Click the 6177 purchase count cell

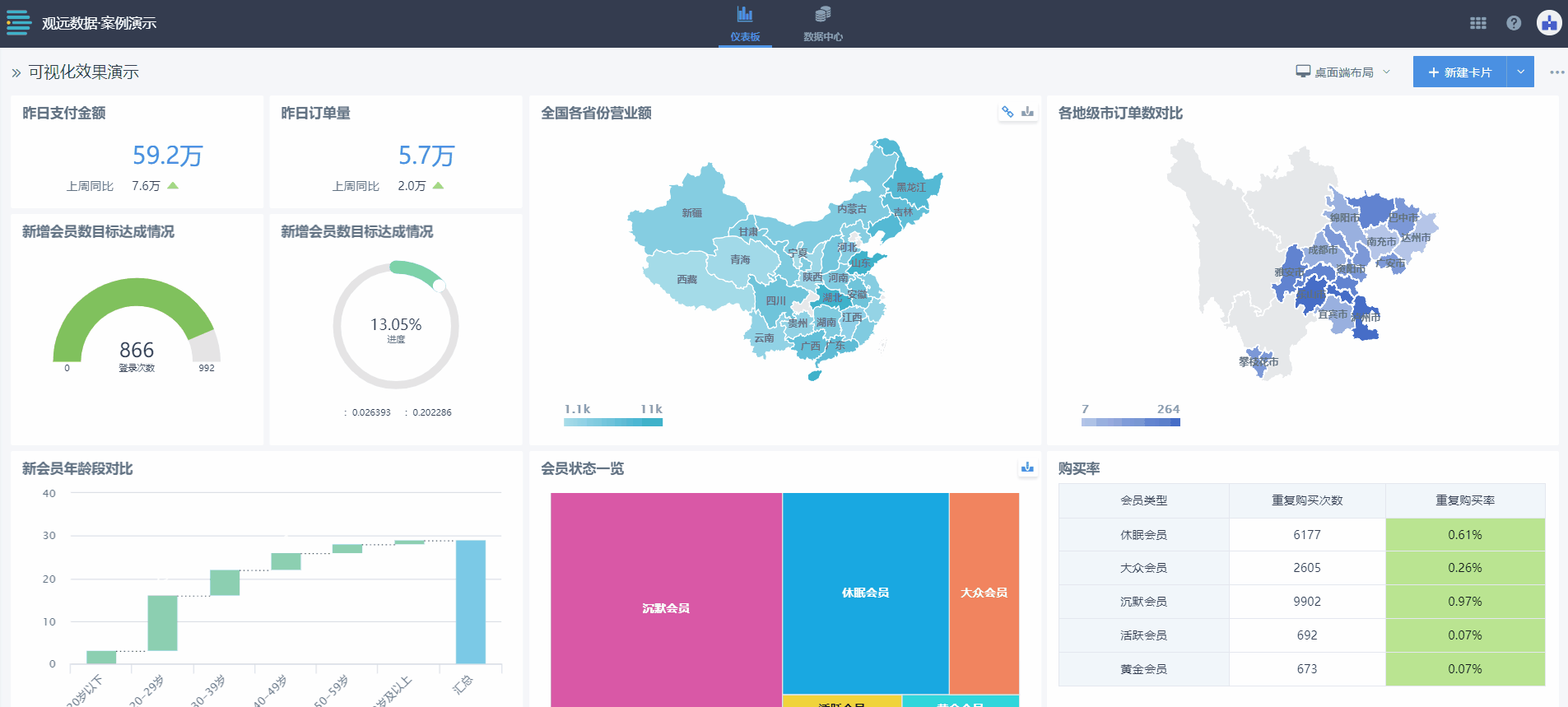1307,535
